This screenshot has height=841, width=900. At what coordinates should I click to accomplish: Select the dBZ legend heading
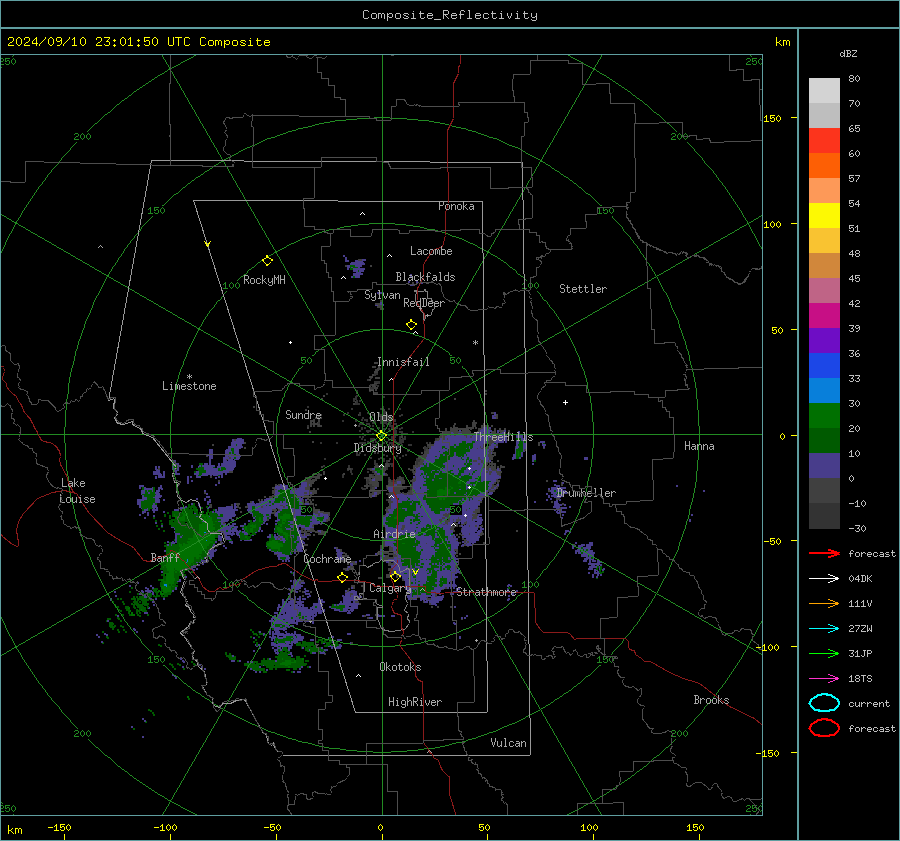(x=848, y=54)
